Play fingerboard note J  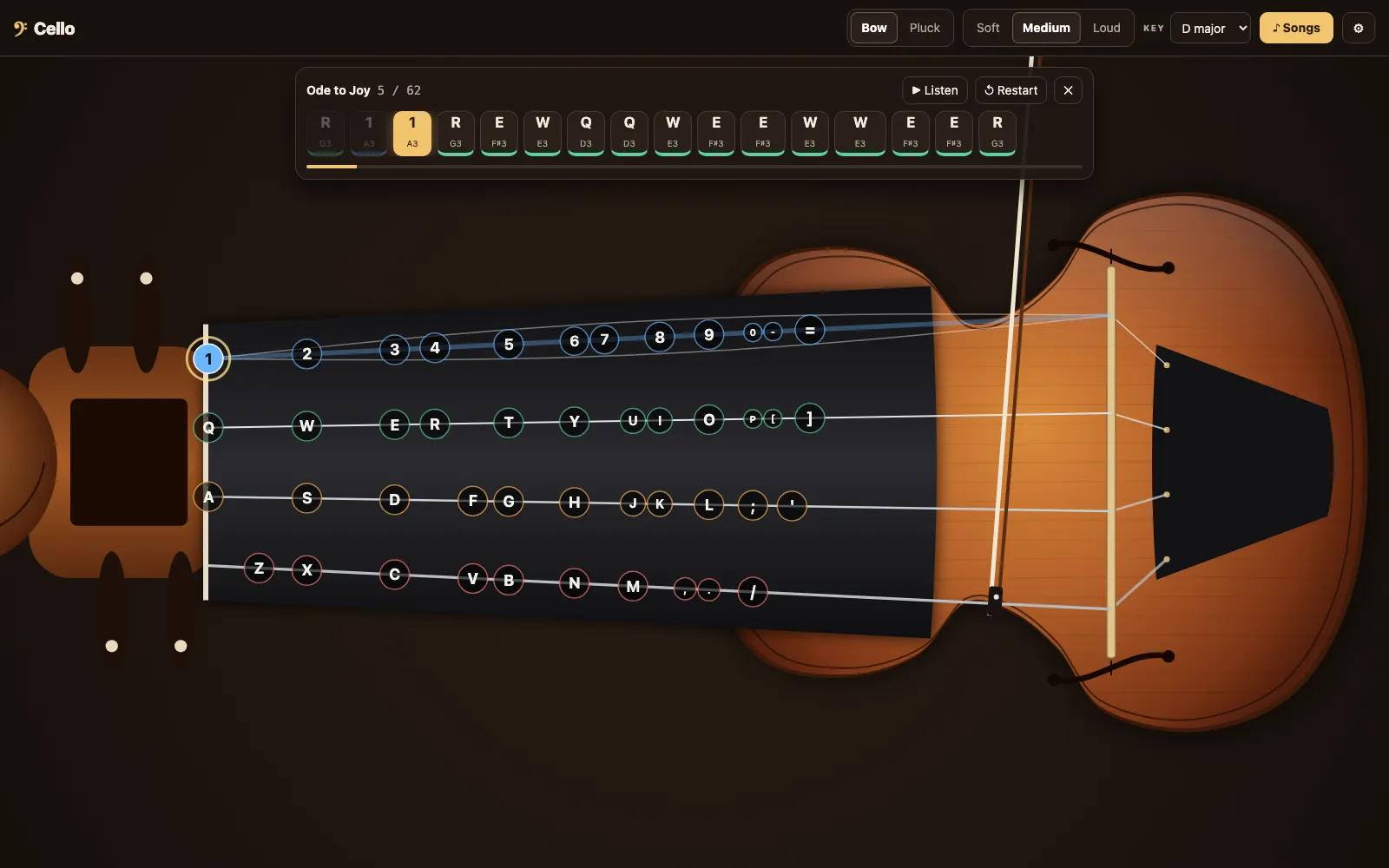pyautogui.click(x=633, y=503)
